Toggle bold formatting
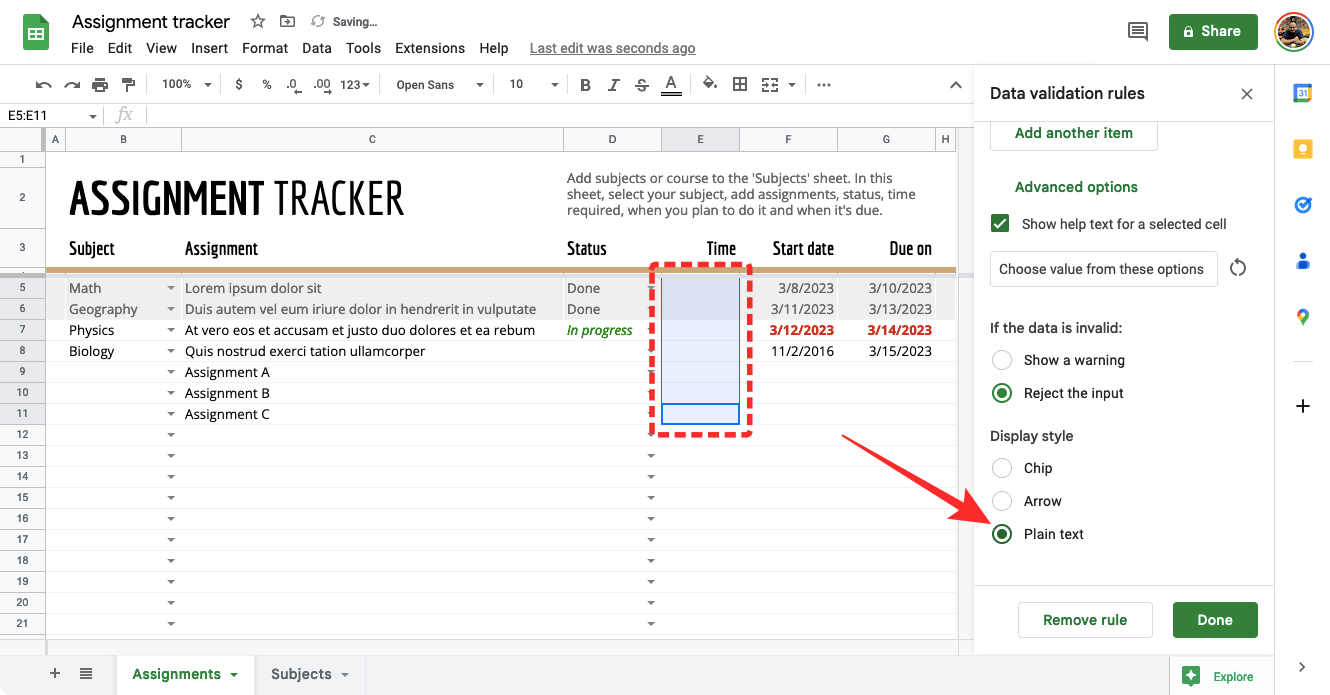 586,85
